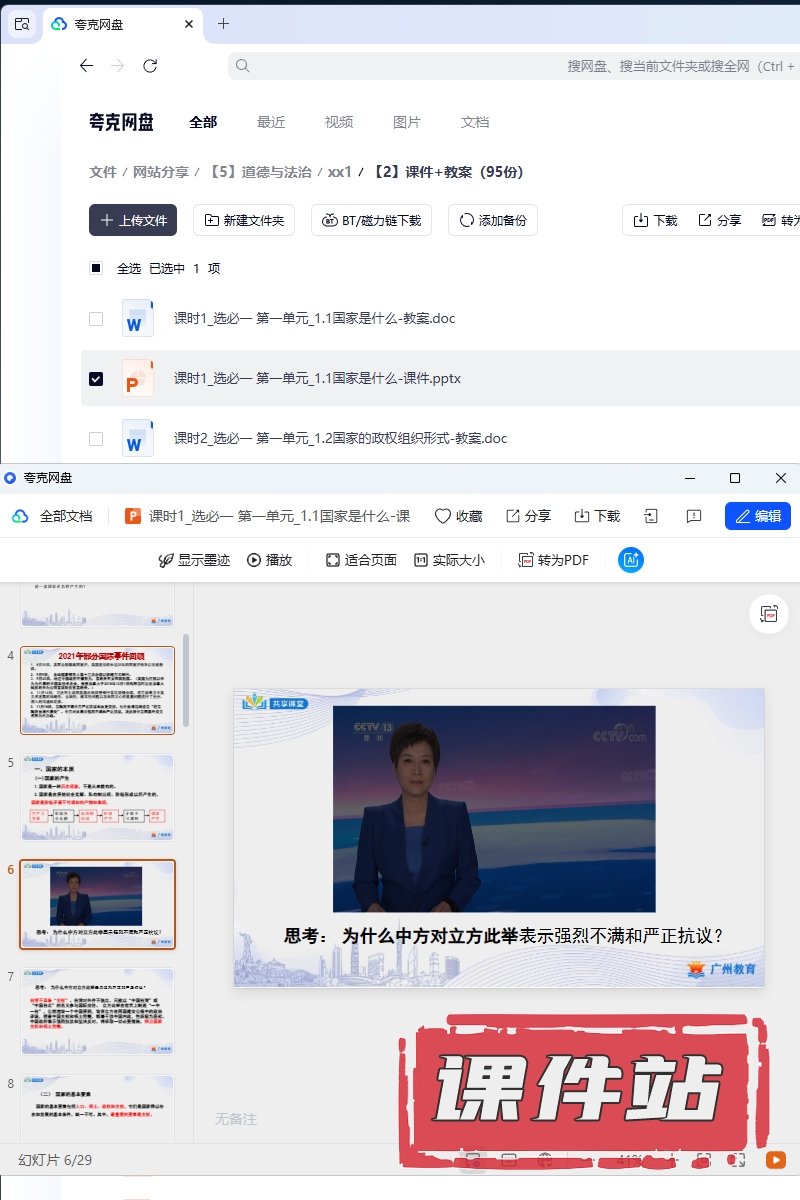Click the orange slideshow play icon in status bar
Viewport: 800px width, 1200px height.
775,1160
